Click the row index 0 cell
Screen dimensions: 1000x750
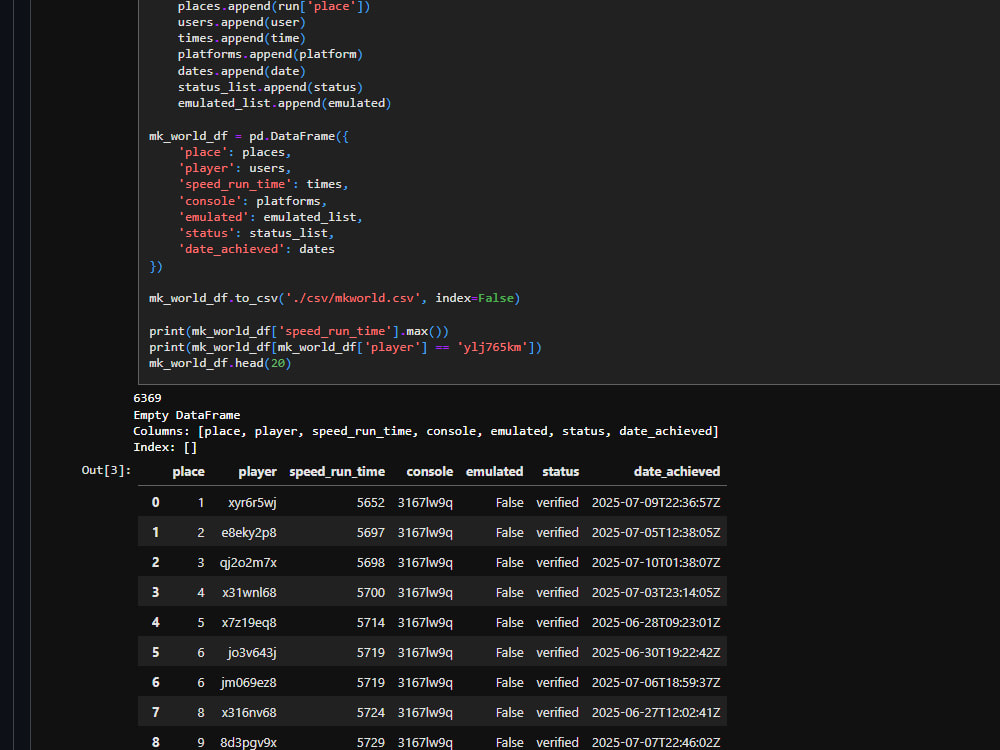156,503
